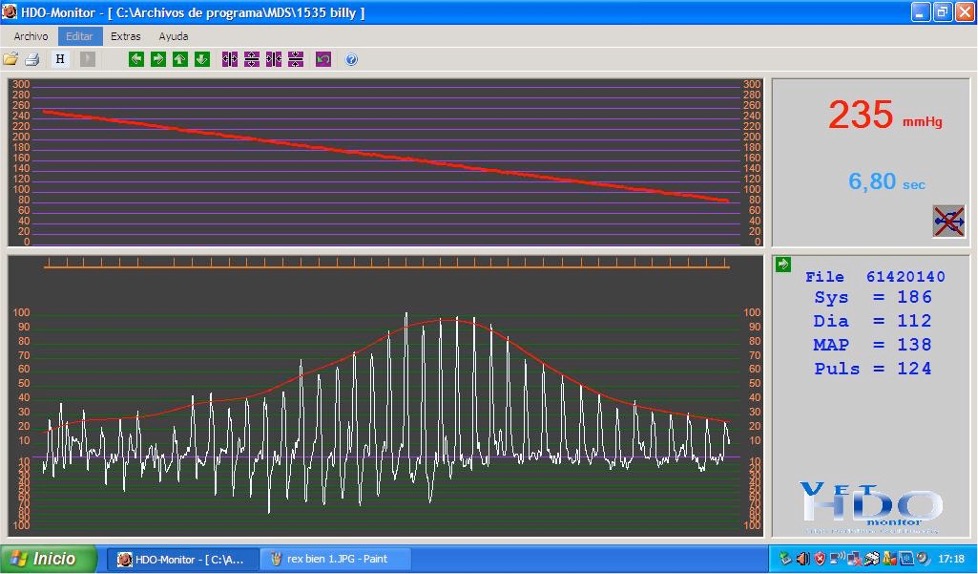Click the purple undo/reset view icon

[x=323, y=60]
